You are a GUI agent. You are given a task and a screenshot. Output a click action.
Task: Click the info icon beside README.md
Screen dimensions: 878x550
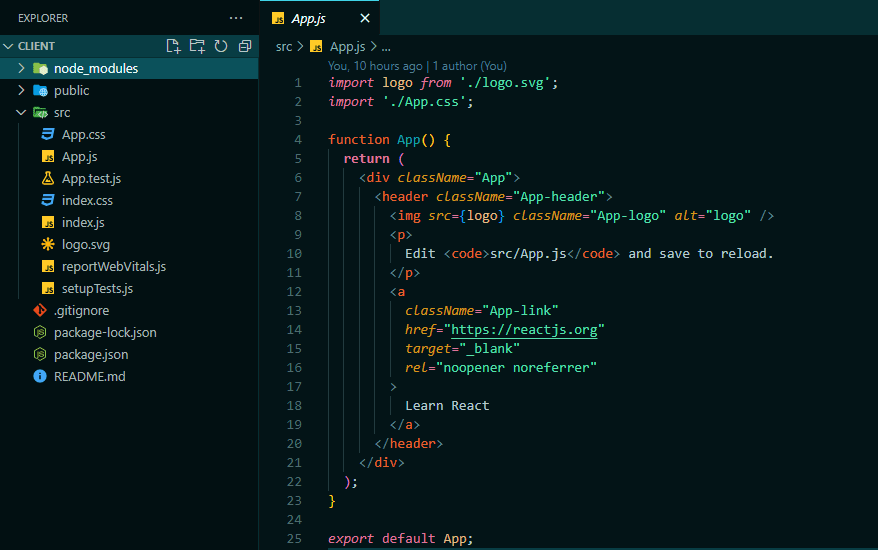point(40,376)
